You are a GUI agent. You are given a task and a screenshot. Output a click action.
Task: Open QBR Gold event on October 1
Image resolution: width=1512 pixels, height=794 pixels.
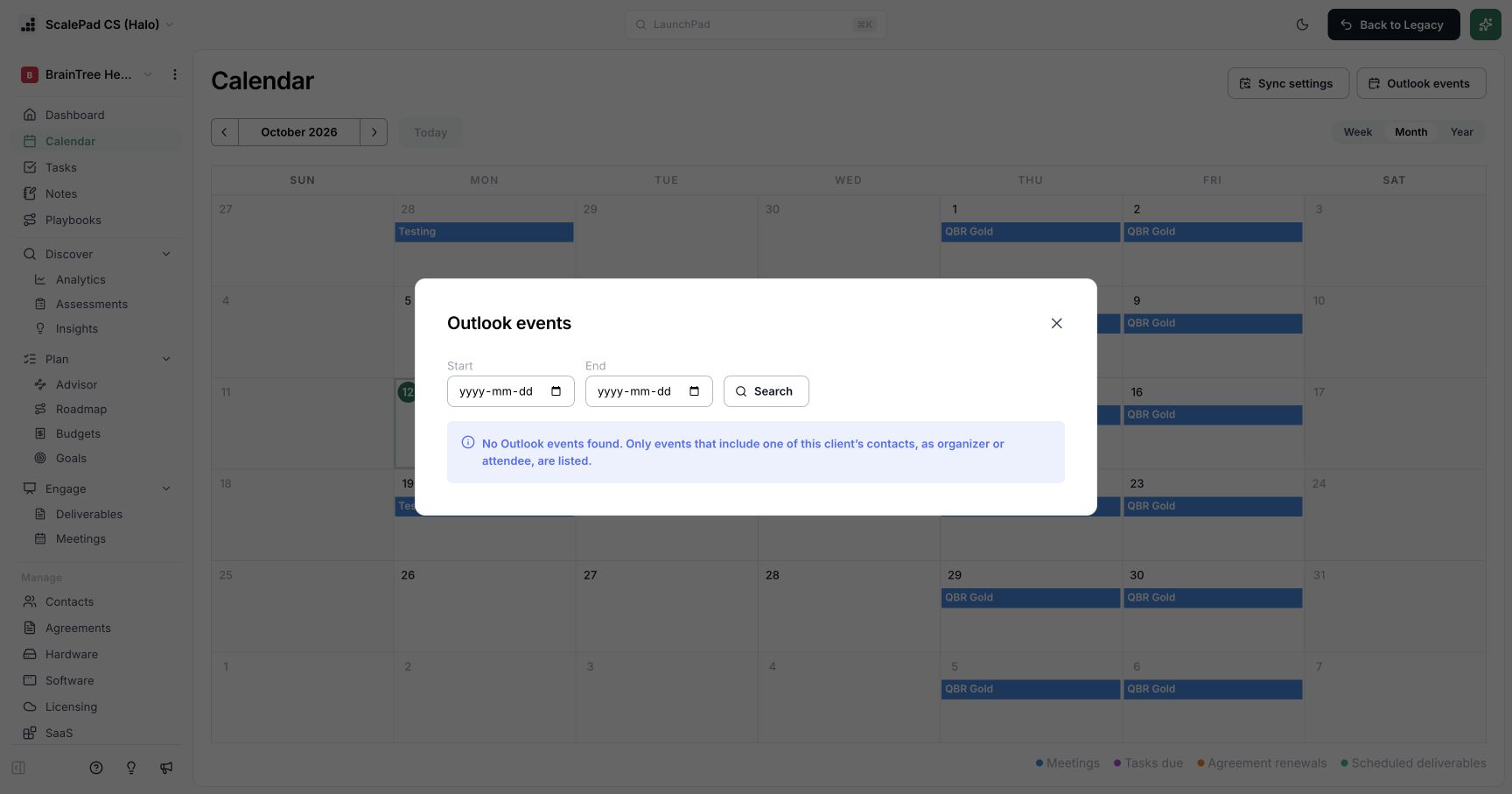(1031, 232)
